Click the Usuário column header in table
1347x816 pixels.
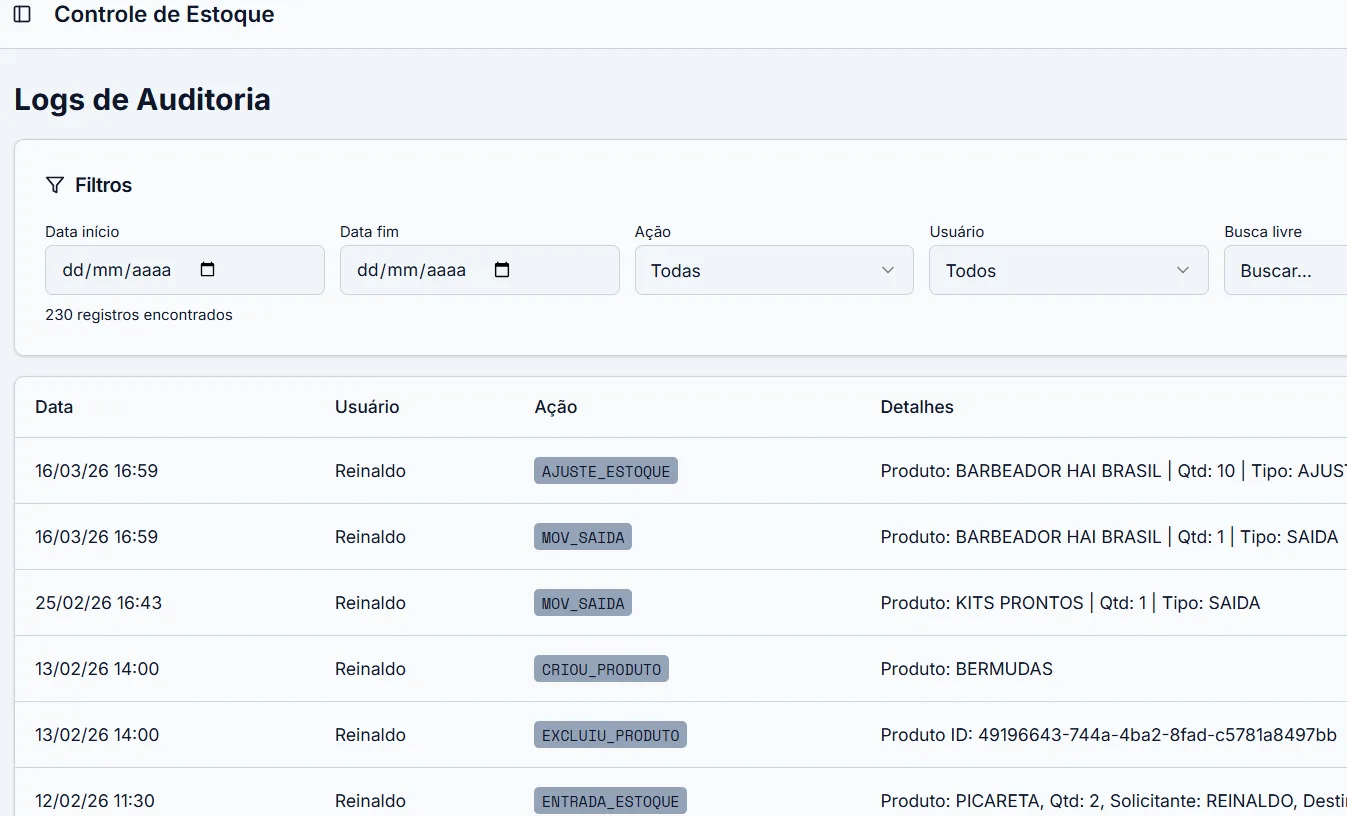tap(367, 407)
